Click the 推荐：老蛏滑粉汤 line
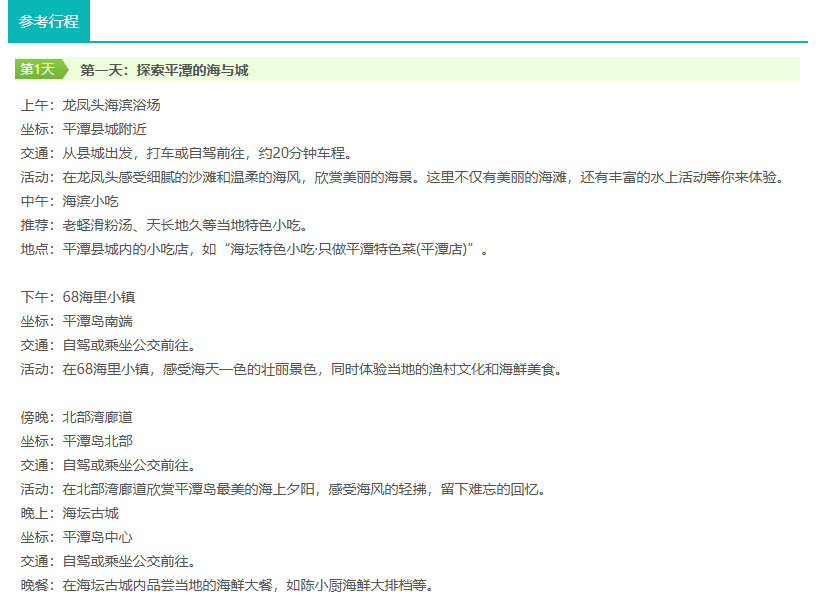Screen dimensions: 831x601 tap(164, 225)
